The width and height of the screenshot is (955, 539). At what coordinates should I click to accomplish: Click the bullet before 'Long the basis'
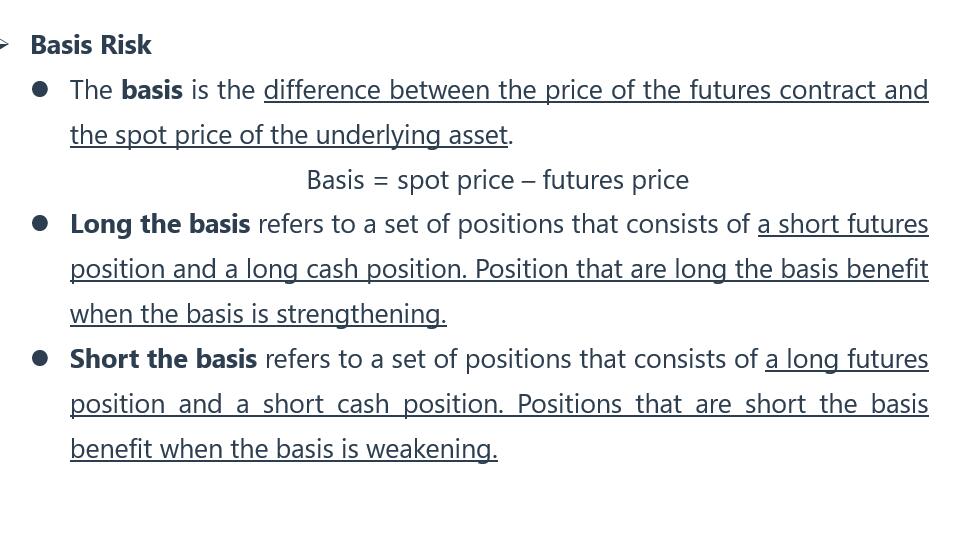(40, 224)
